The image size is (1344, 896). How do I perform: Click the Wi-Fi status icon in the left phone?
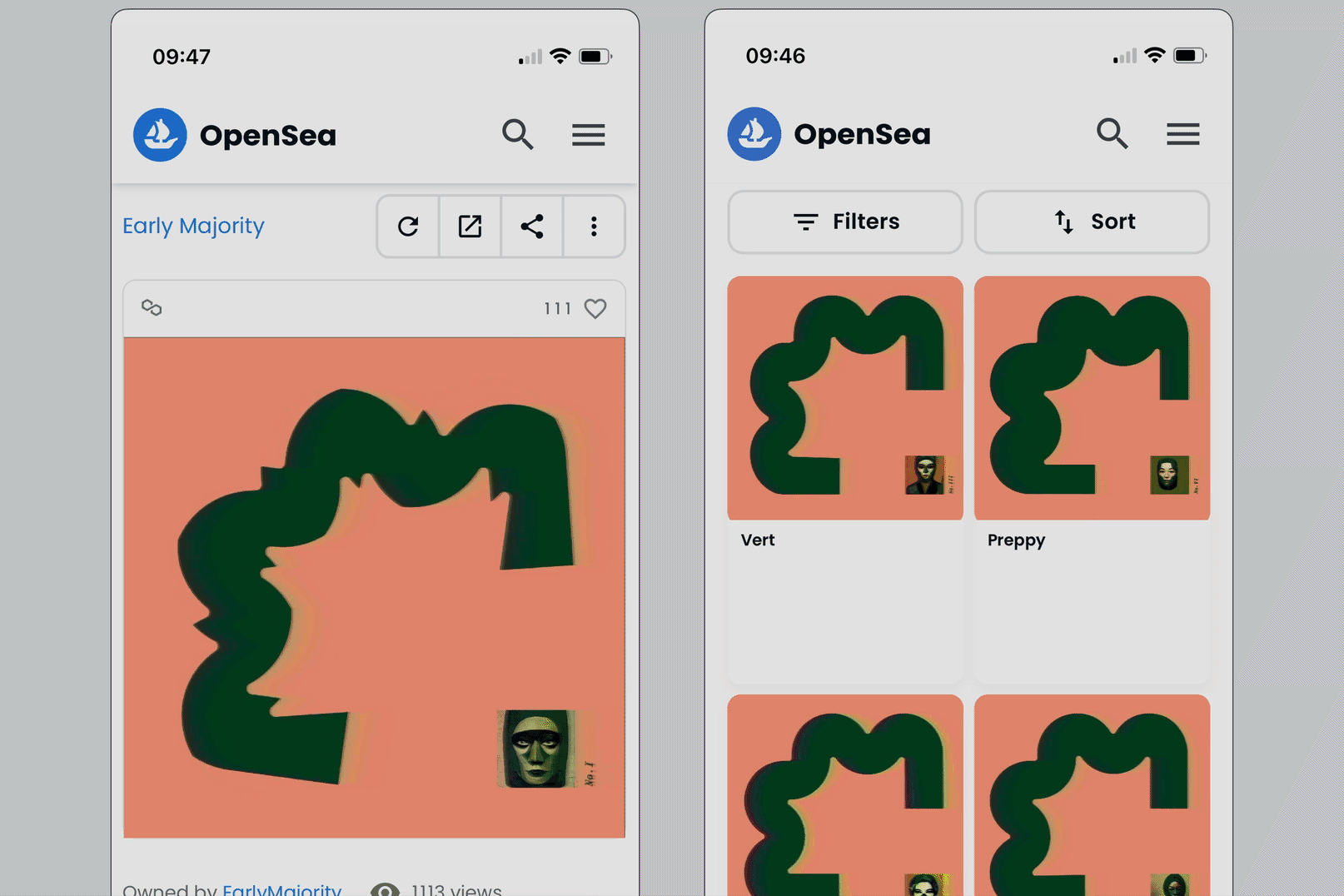[x=560, y=56]
